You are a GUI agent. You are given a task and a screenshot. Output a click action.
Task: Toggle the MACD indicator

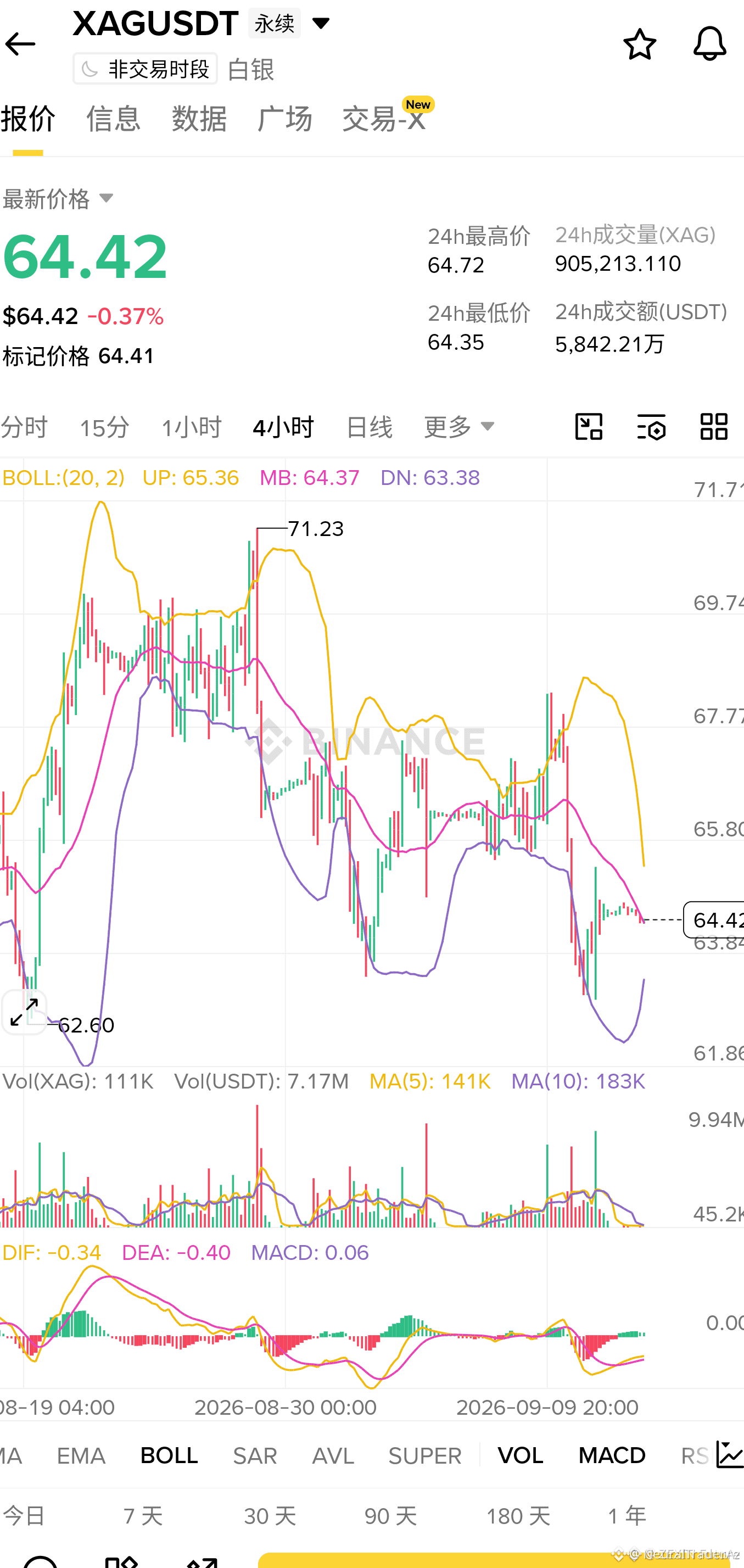pos(611,1455)
